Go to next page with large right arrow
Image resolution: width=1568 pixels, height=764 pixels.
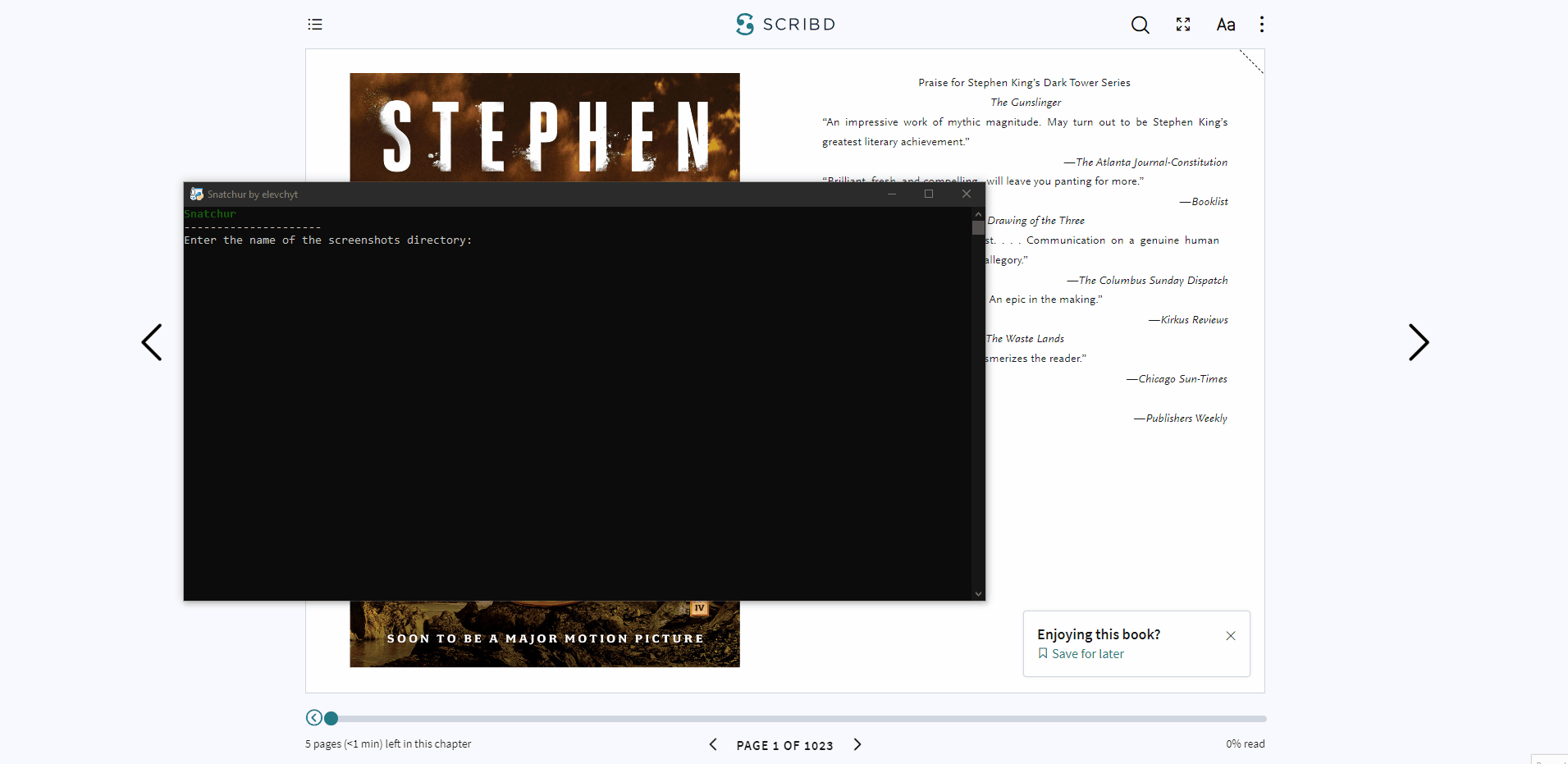[1419, 342]
